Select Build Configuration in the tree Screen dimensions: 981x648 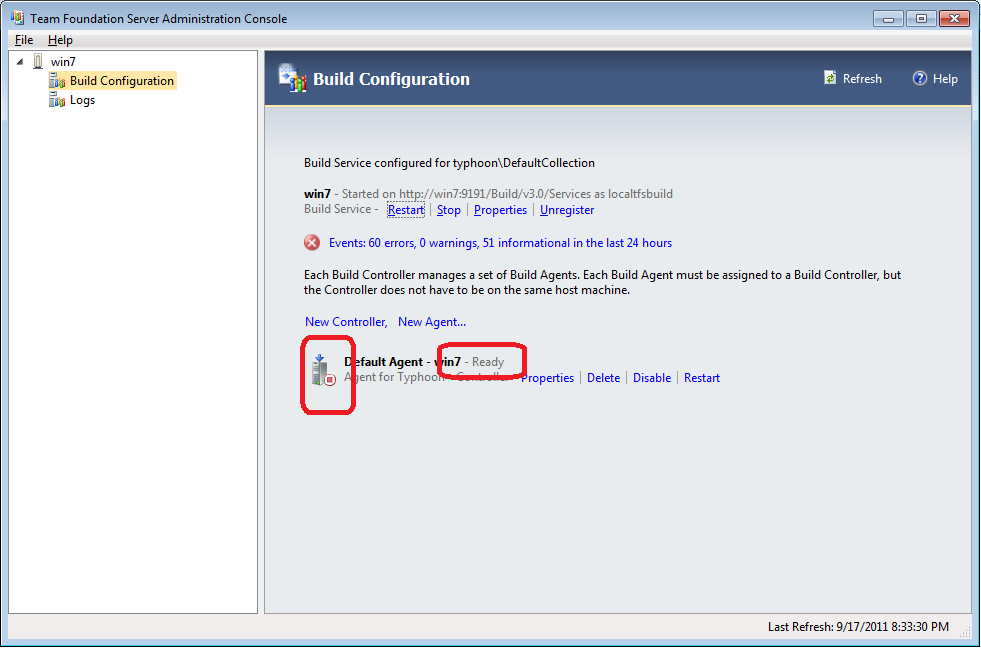pyautogui.click(x=121, y=81)
